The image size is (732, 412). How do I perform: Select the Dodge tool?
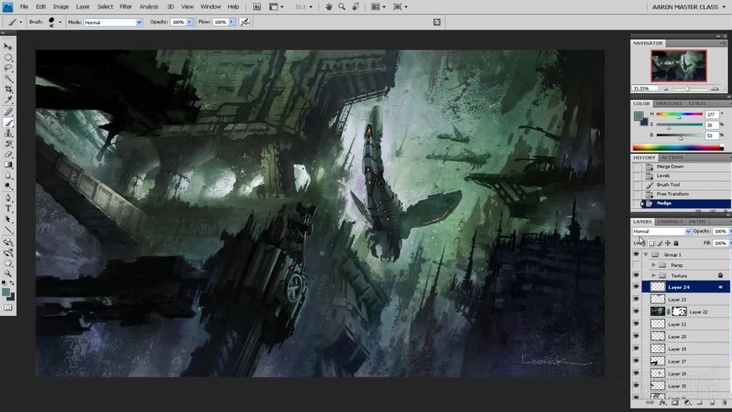click(8, 186)
